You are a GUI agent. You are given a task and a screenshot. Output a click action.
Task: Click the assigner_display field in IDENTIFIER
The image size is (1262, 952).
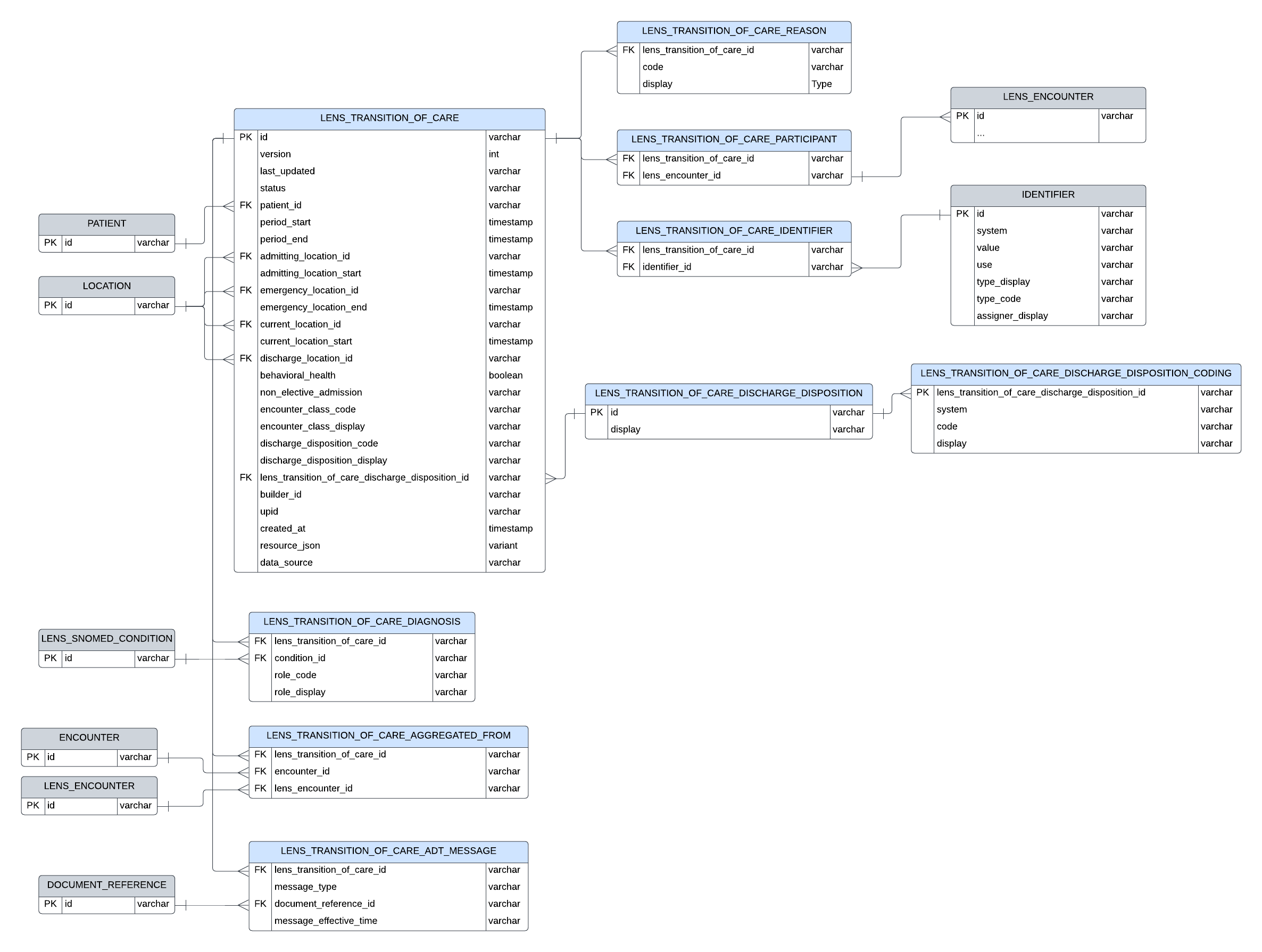(x=1012, y=316)
